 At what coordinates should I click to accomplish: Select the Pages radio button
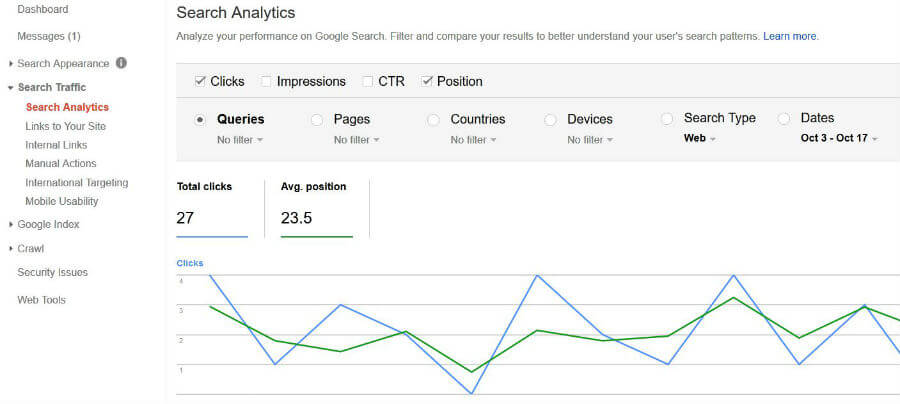(317, 119)
